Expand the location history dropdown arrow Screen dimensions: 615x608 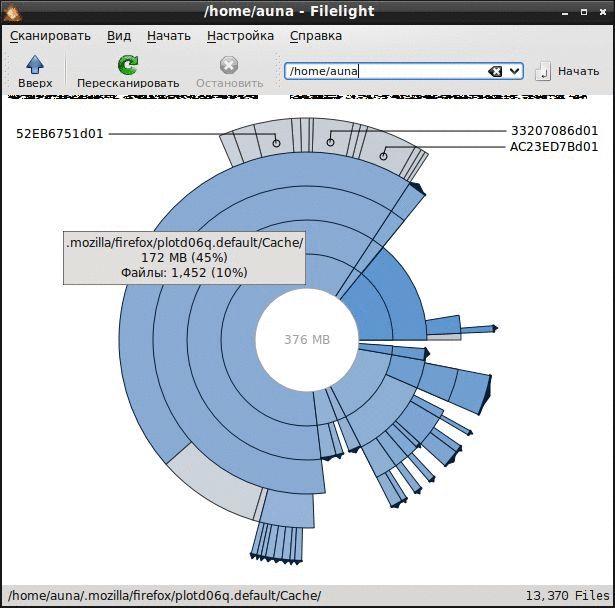coord(515,71)
